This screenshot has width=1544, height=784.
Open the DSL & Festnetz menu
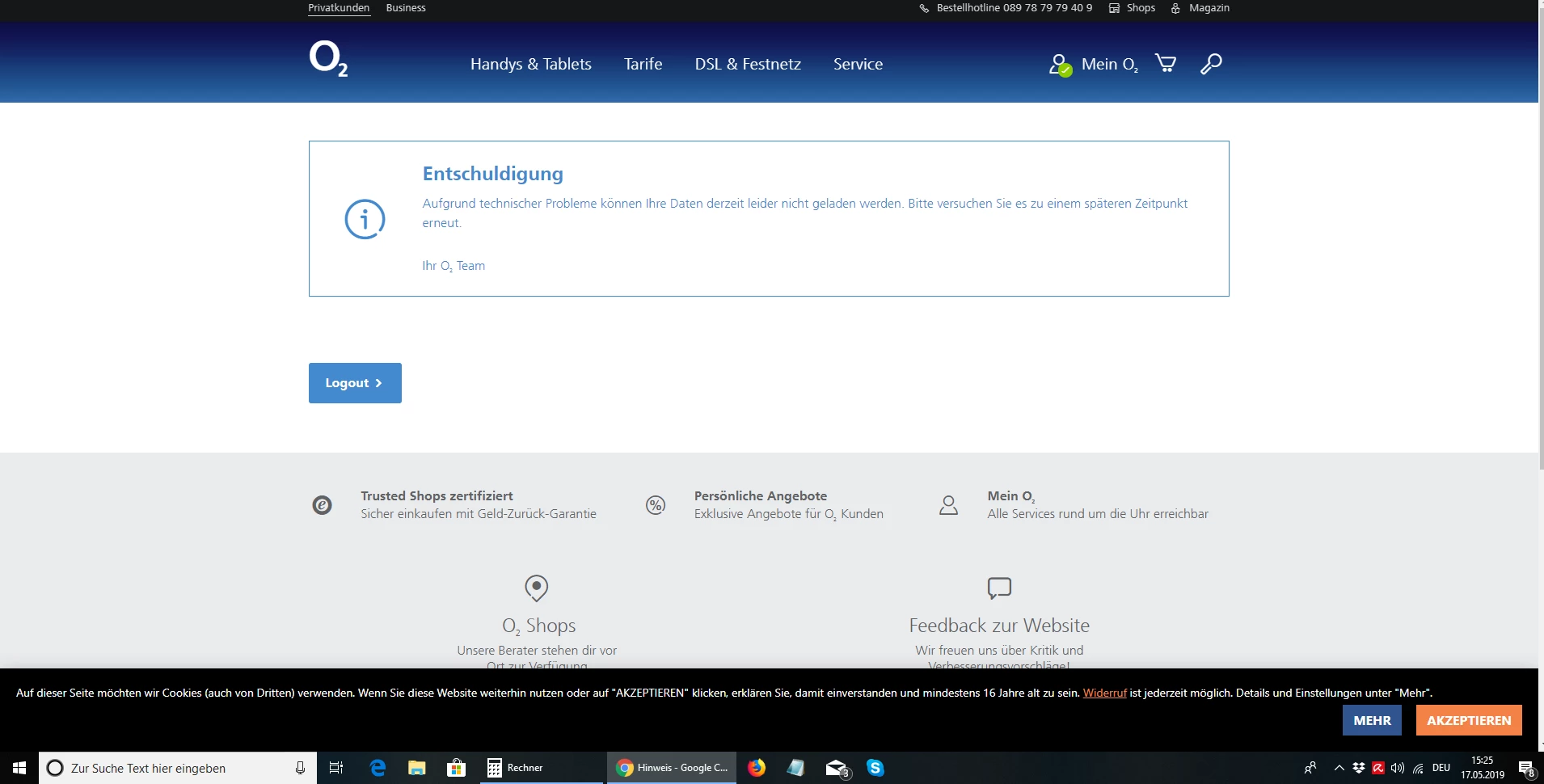[x=748, y=64]
